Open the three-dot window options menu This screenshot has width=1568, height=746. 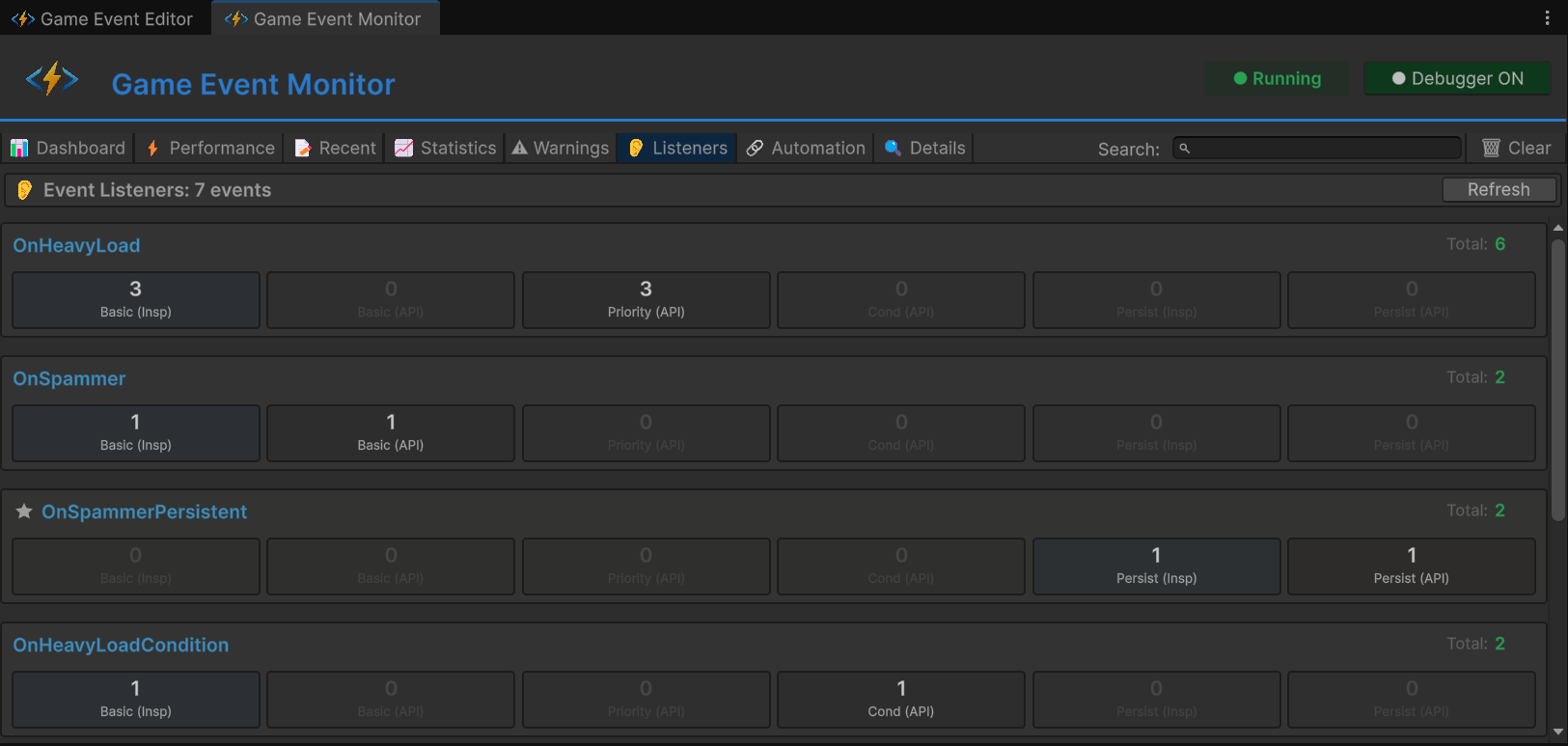[x=1547, y=18]
